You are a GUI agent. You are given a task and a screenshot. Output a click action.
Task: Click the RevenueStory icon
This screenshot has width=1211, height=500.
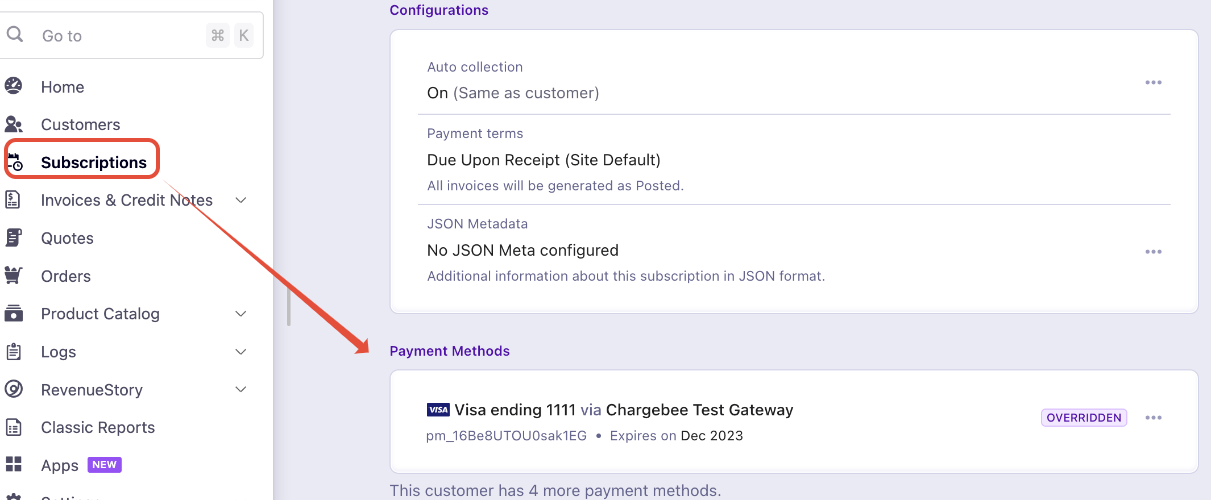pyautogui.click(x=14, y=390)
